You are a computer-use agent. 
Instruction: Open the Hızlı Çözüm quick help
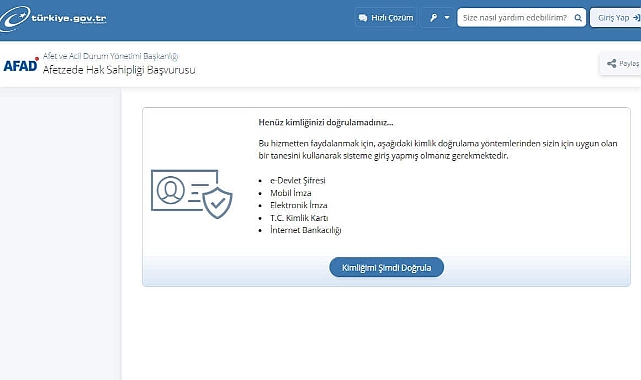pyautogui.click(x=386, y=18)
